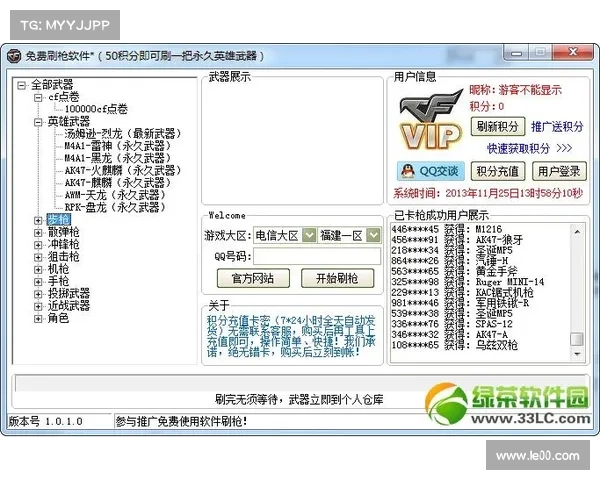Click the 开始刷枪 button
600x480 pixels.
(x=337, y=278)
